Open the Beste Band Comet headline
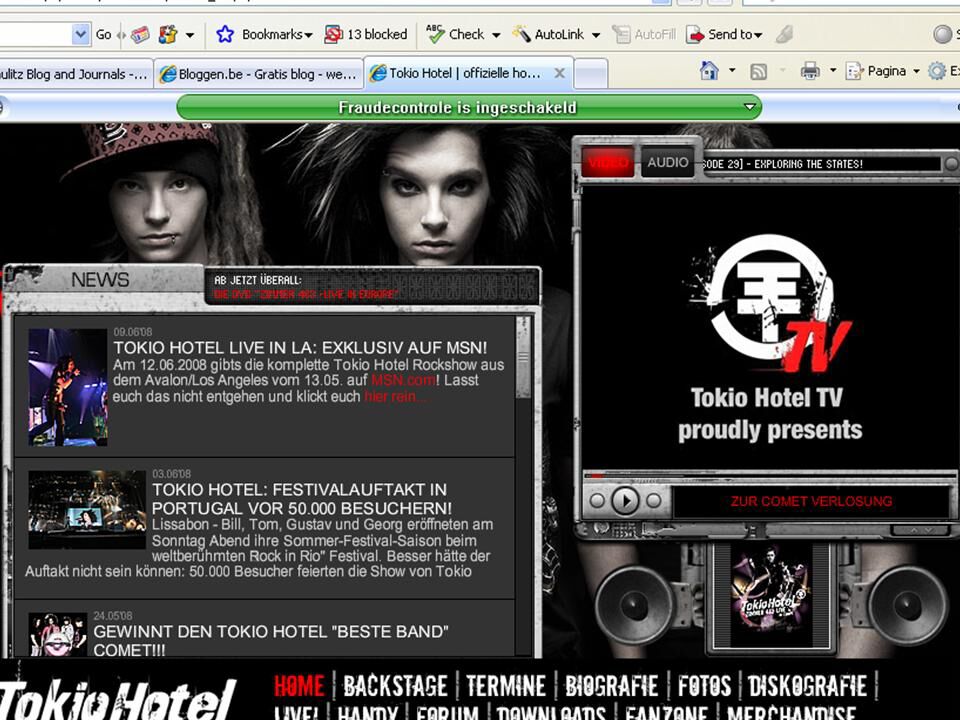Screen dimensions: 960x720 (271, 640)
